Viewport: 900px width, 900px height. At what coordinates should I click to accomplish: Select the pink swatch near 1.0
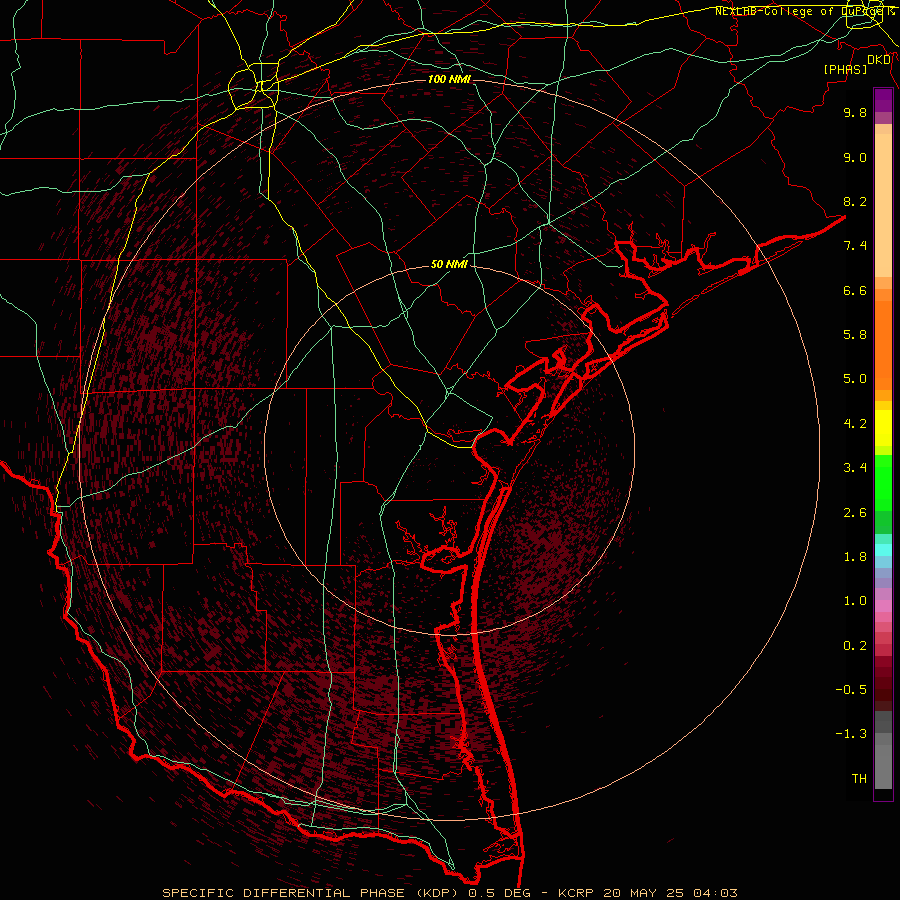coord(883,606)
